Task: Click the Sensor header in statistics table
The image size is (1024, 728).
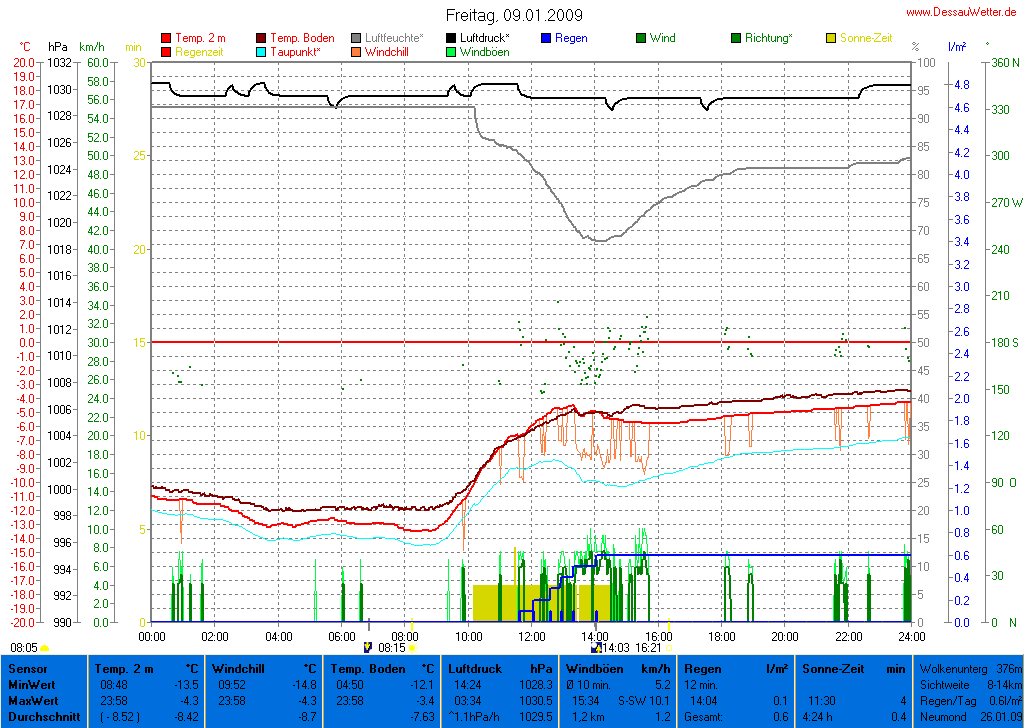Action: point(27,667)
